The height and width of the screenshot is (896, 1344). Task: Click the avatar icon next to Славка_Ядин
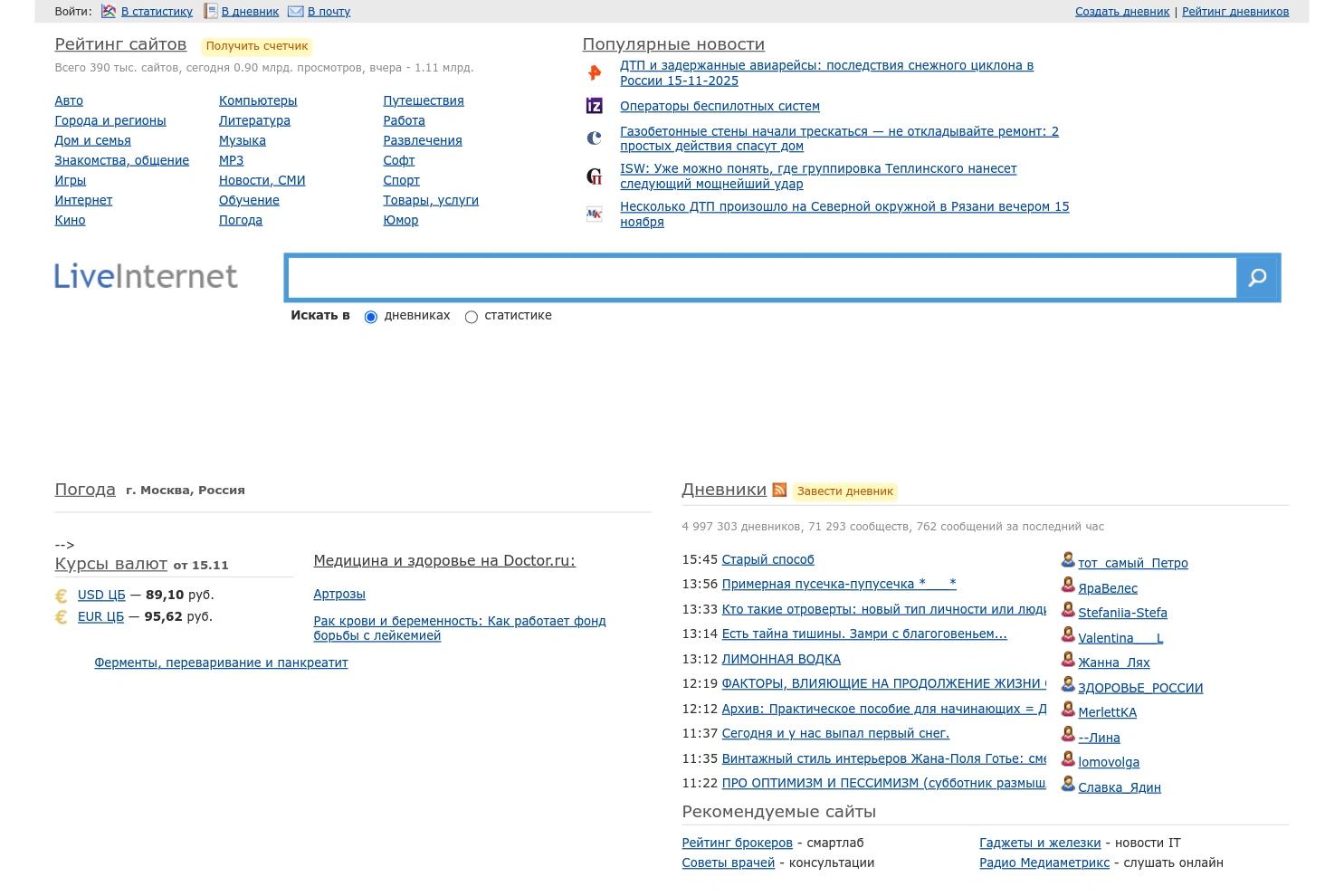tap(1067, 786)
